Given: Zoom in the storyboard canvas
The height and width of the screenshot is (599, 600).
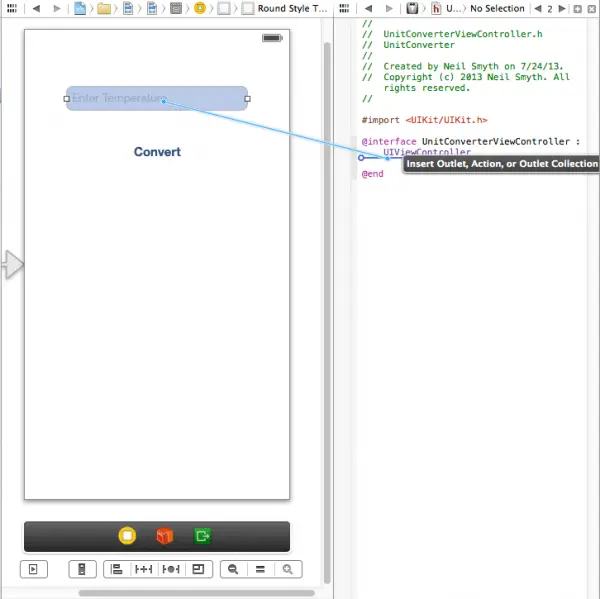Looking at the screenshot, I should (x=287, y=569).
